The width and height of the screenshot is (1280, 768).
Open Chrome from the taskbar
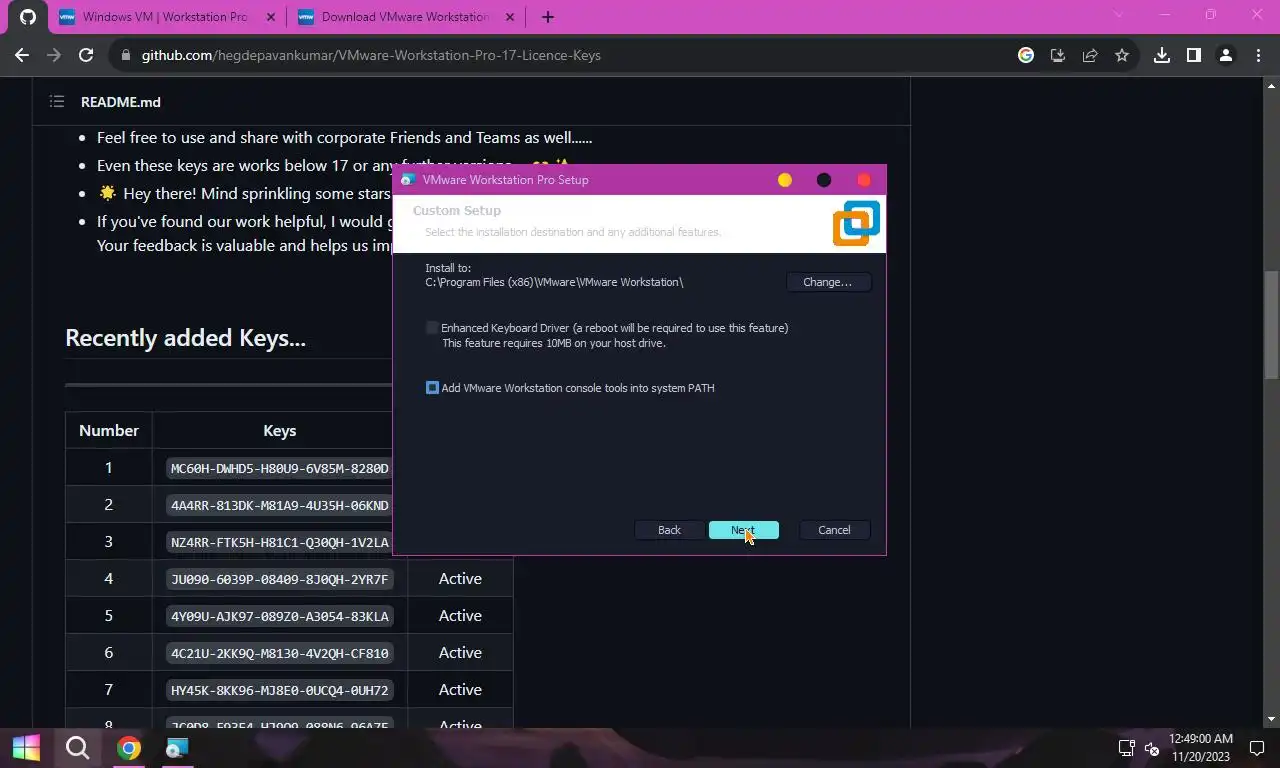pyautogui.click(x=128, y=747)
